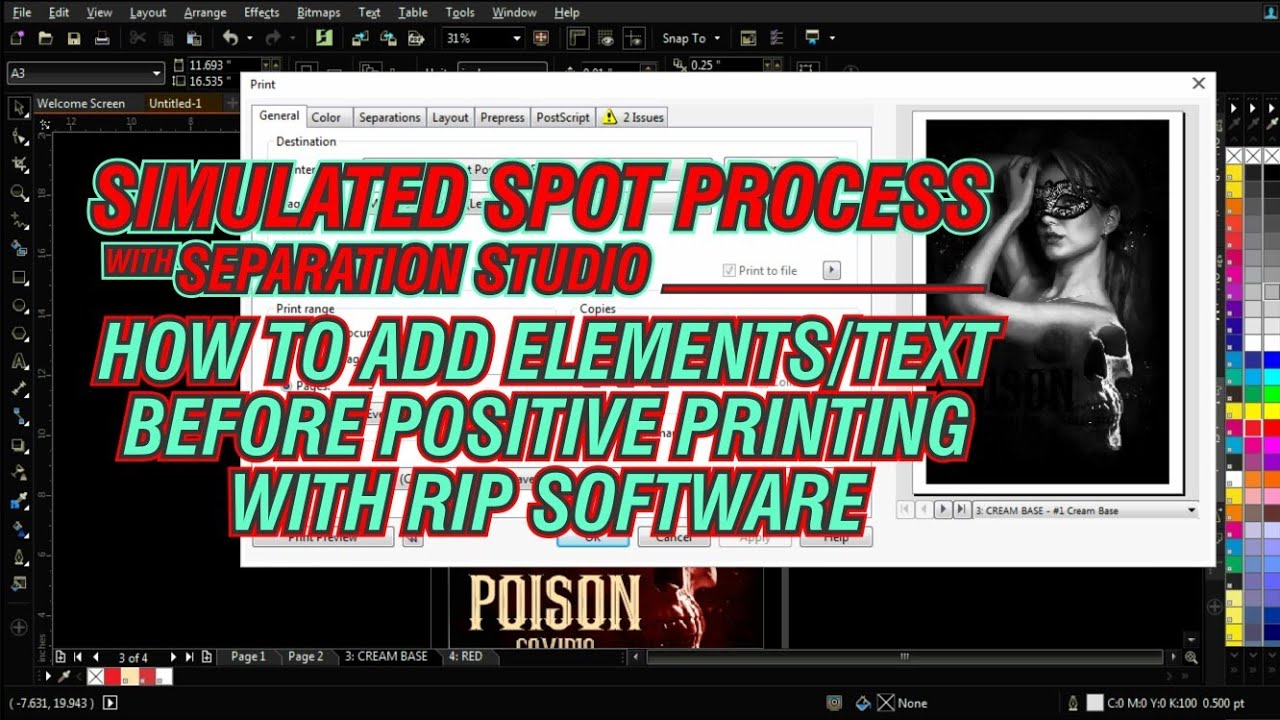Click the green Search Content icon
Viewport: 1280px width, 720px height.
pos(323,38)
